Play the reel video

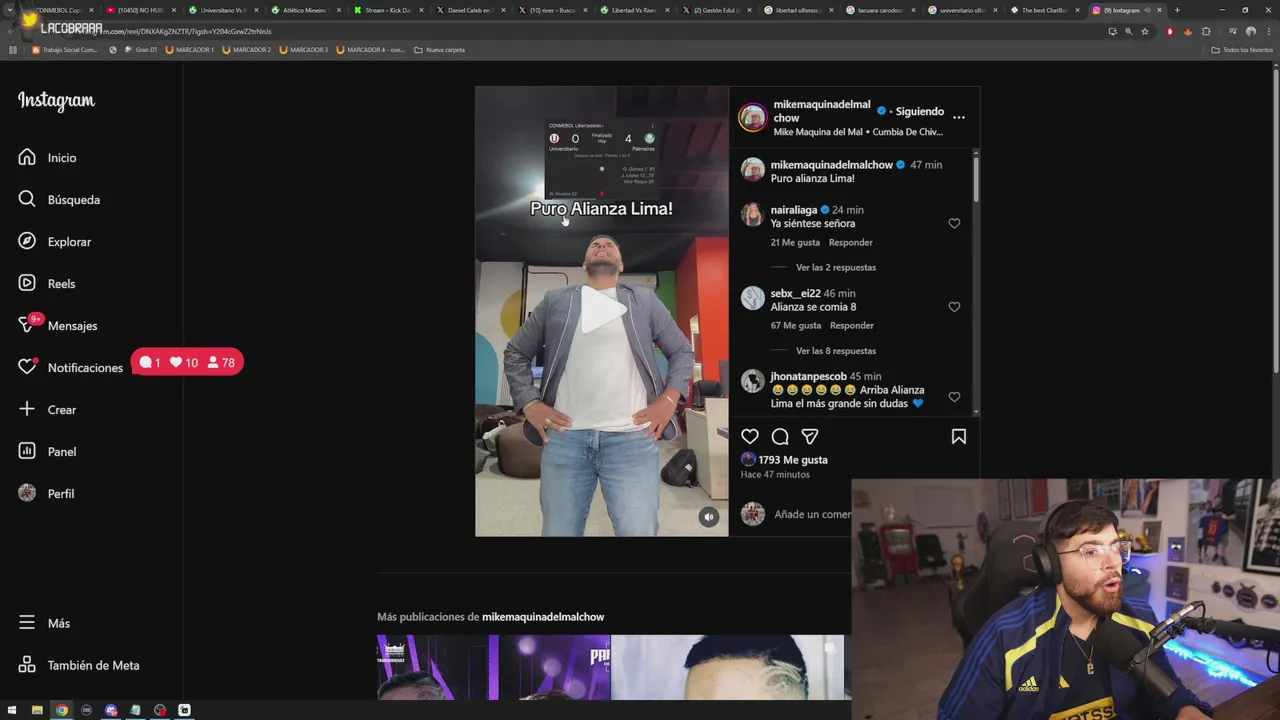pos(602,311)
